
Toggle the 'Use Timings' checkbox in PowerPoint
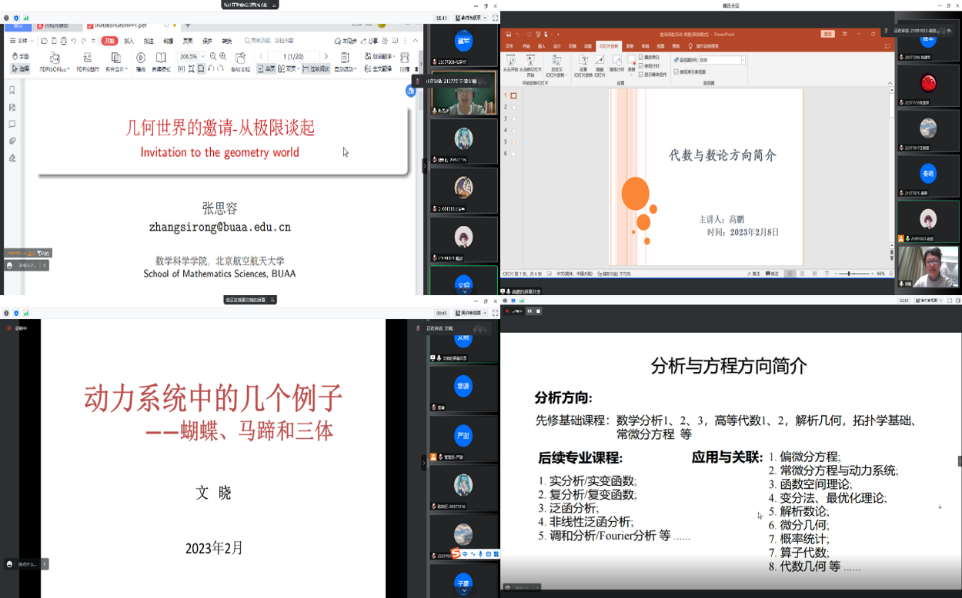640,66
